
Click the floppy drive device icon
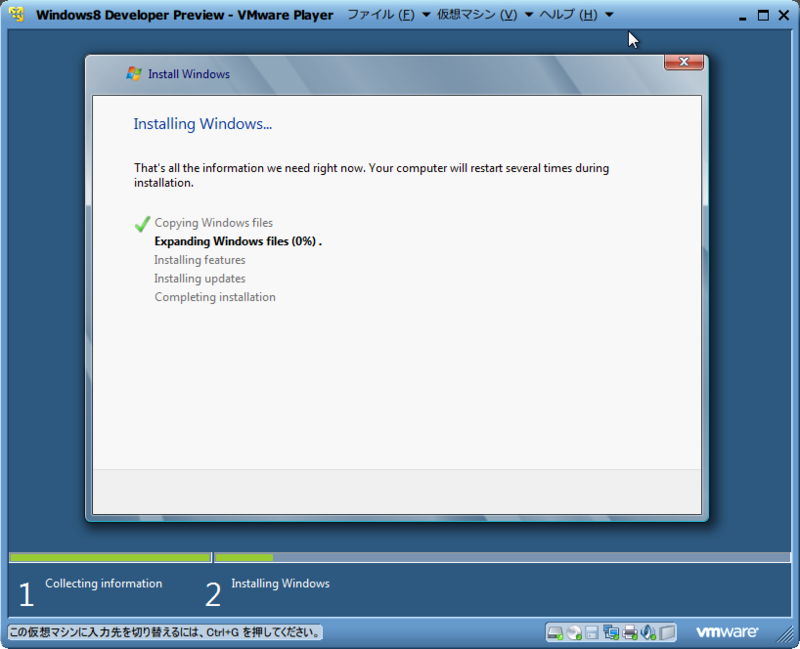pyautogui.click(x=592, y=633)
